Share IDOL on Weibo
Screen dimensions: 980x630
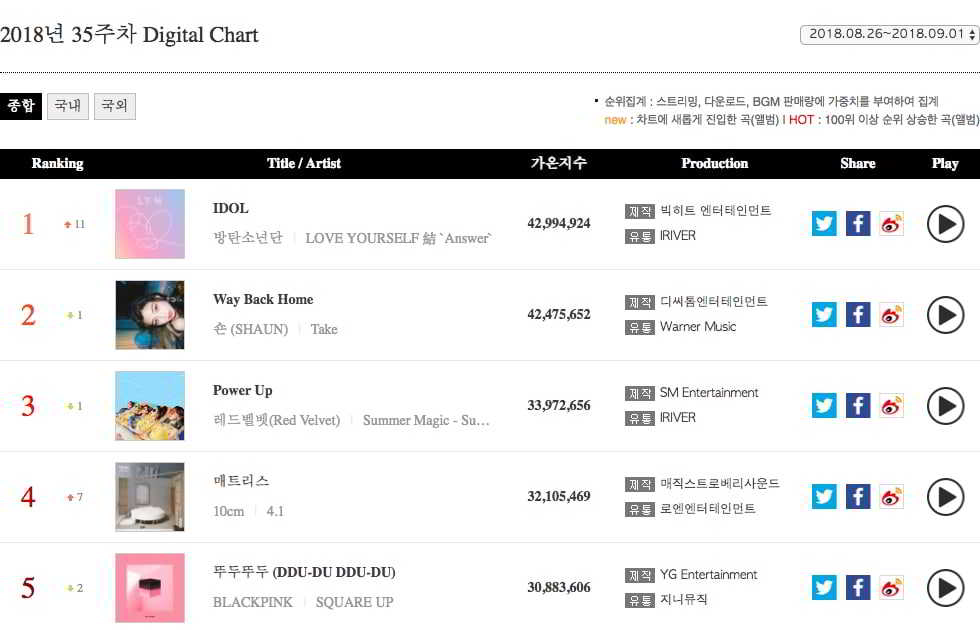[891, 223]
